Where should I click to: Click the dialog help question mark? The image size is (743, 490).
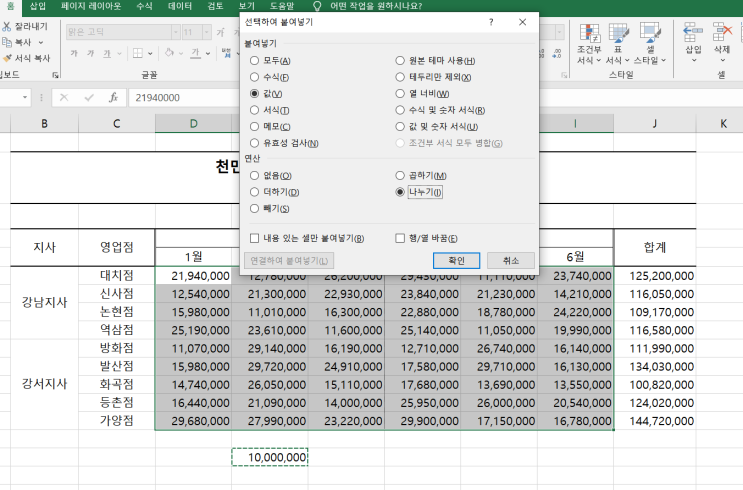click(x=491, y=22)
